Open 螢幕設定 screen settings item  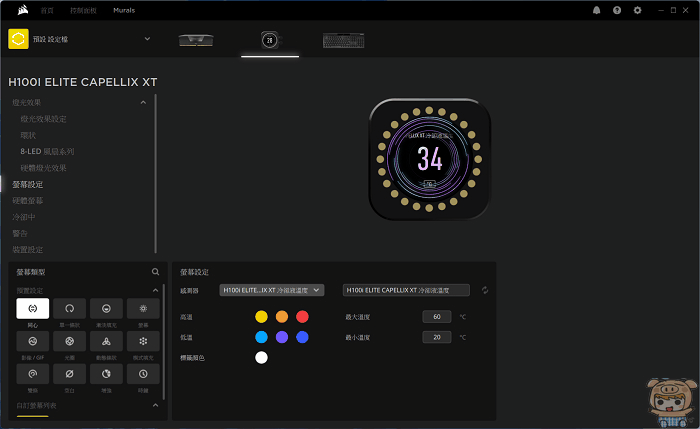click(28, 184)
